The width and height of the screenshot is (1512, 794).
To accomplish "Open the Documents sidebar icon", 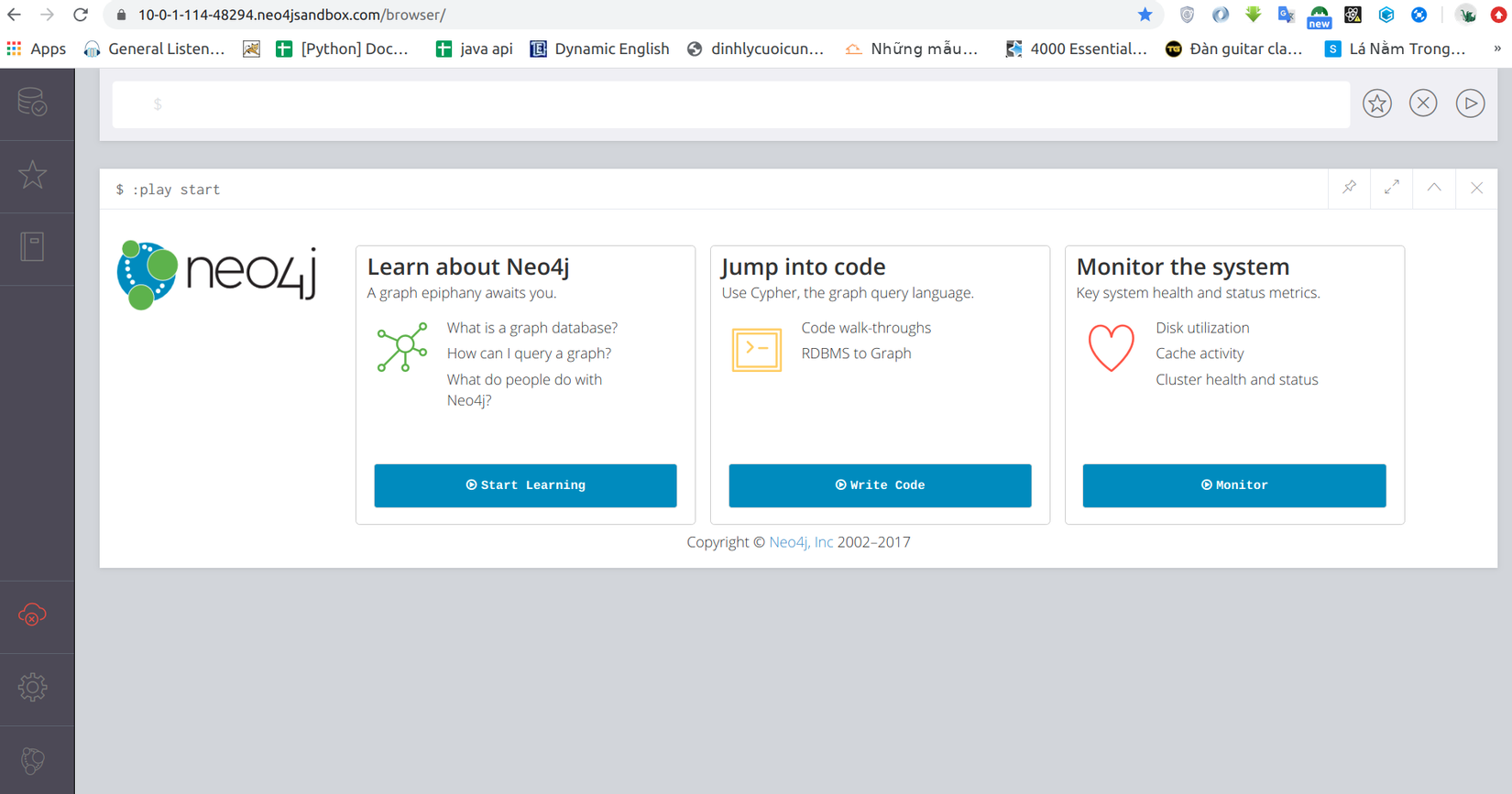I will [x=33, y=247].
